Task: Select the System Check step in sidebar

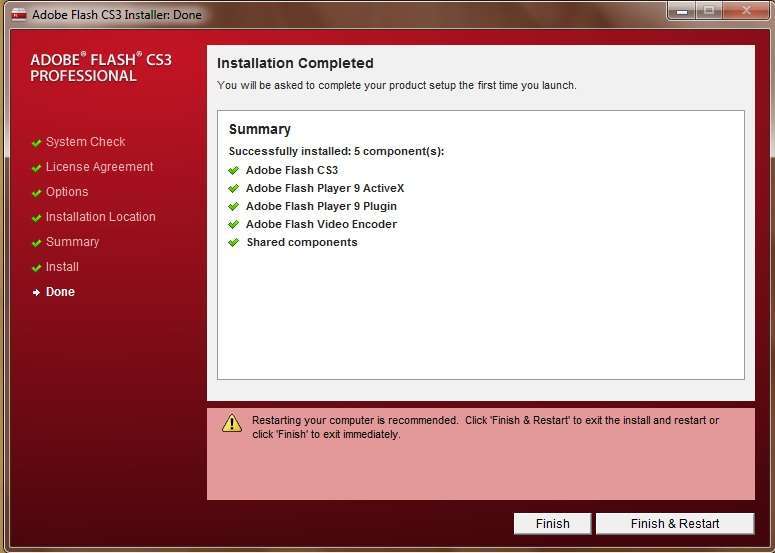Action: (86, 142)
